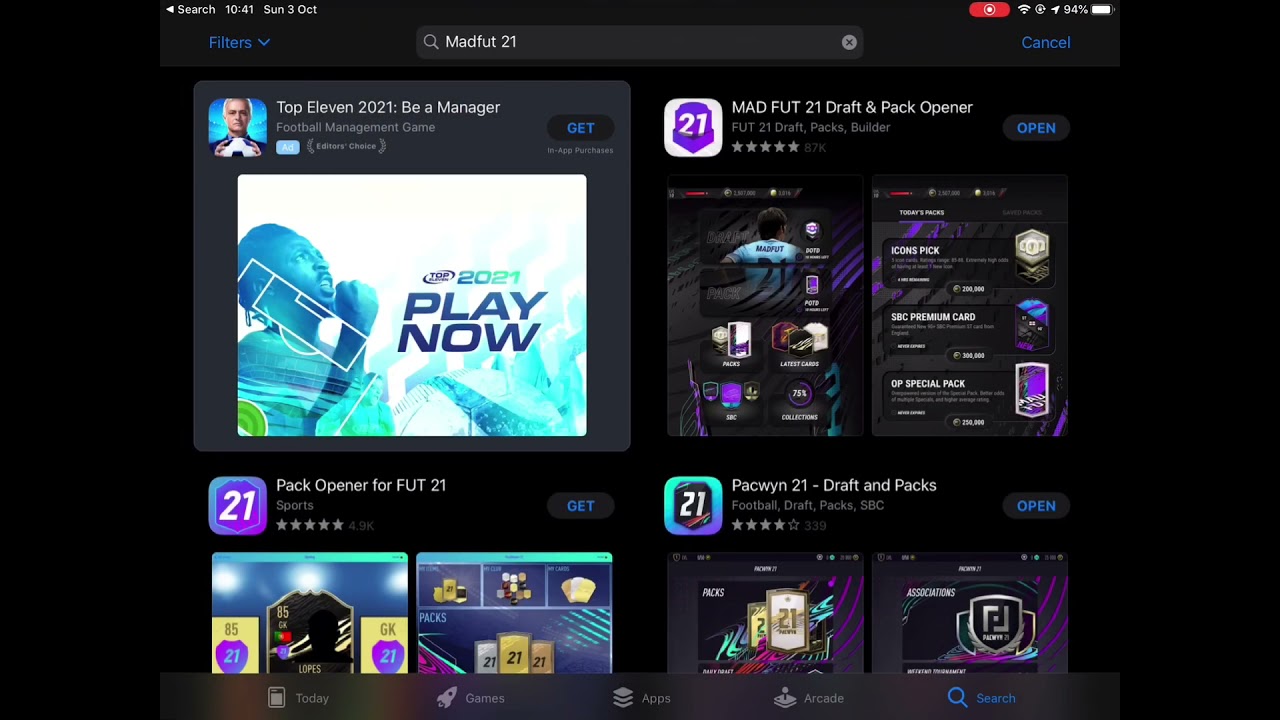Tap the search magnifier icon in search bar

coord(431,42)
